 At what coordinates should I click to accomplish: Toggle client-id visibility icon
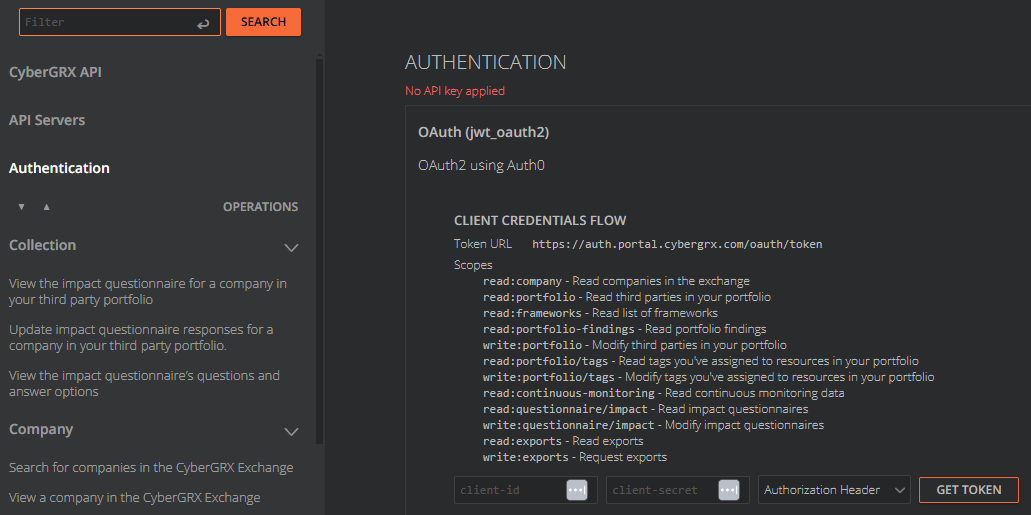[577, 490]
